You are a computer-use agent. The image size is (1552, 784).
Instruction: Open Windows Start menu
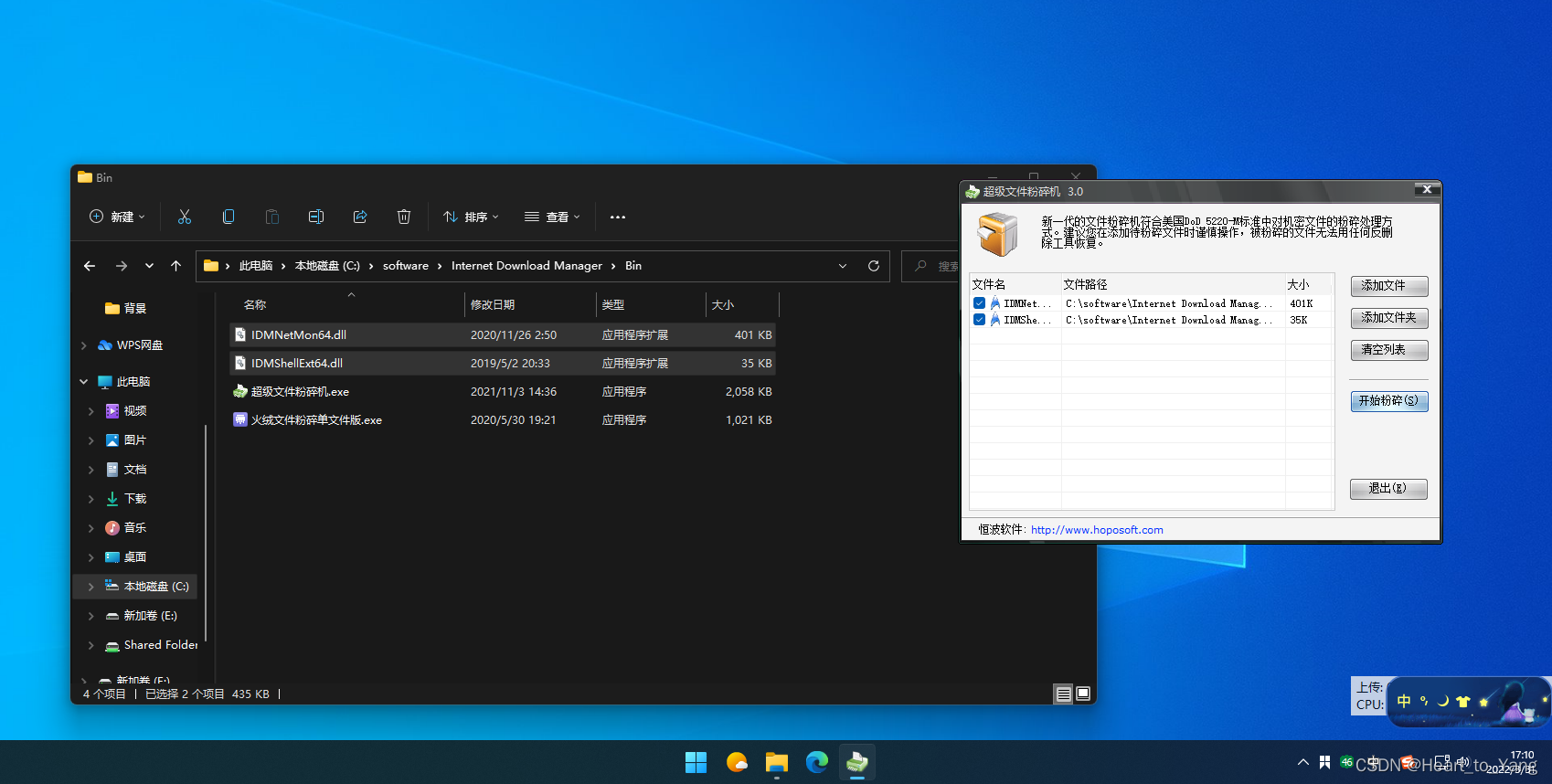tap(696, 762)
